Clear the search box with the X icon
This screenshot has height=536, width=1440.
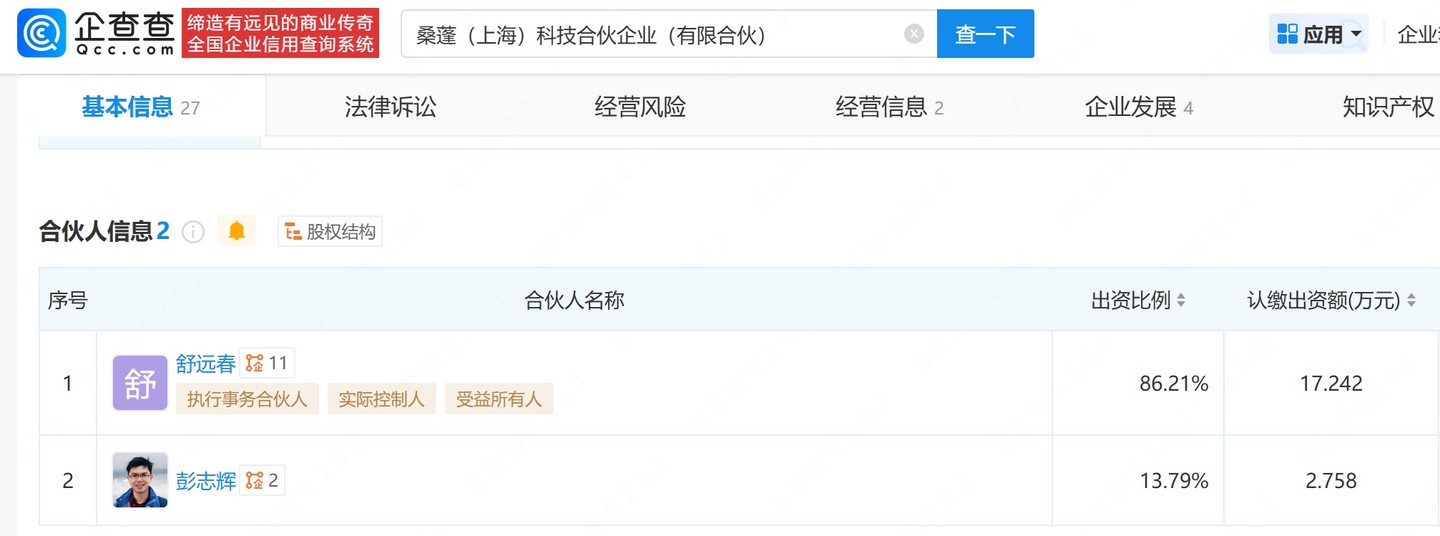[x=914, y=34]
